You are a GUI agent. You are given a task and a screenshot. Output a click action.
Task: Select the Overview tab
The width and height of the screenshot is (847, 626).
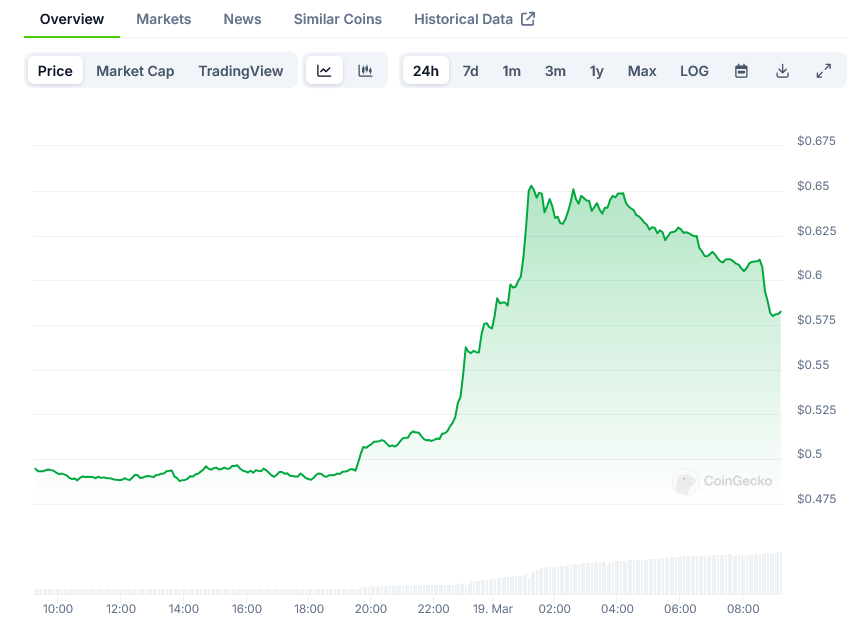pos(71,19)
